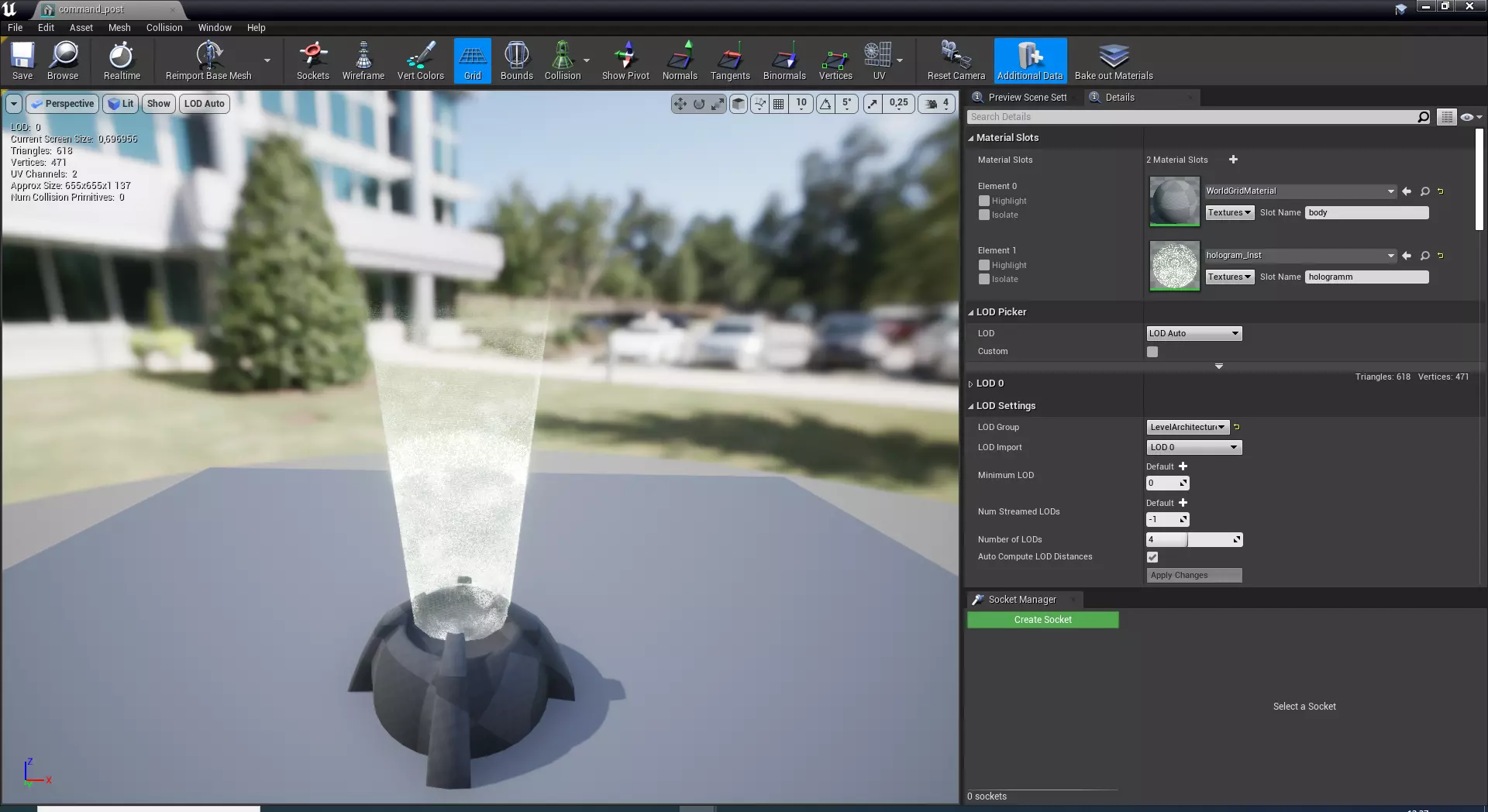Click Bake out Materials icon

click(1114, 60)
